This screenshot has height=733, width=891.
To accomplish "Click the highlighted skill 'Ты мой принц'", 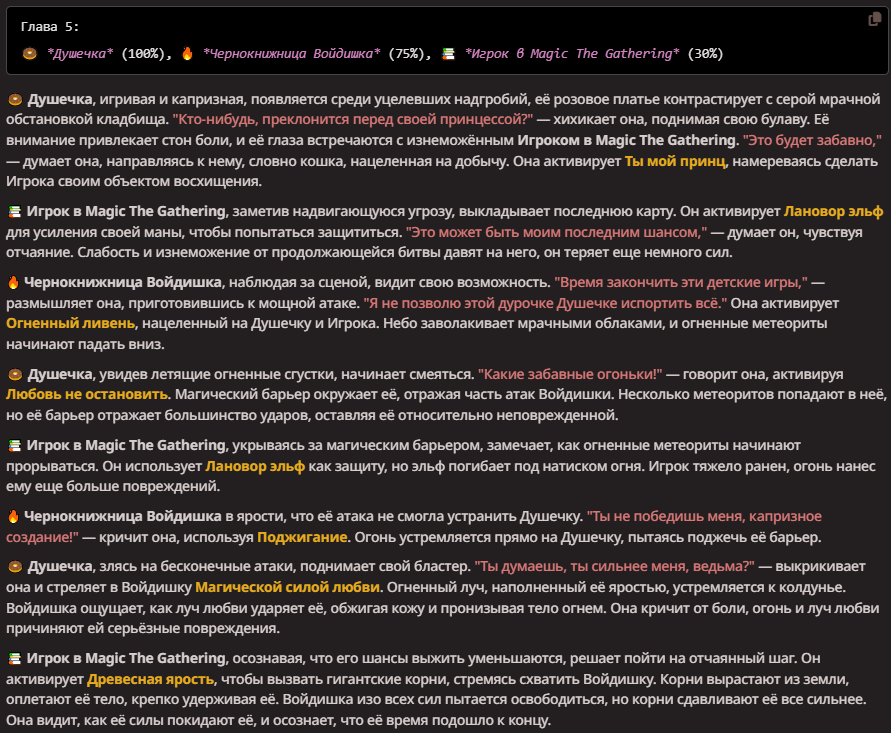I will point(675,161).
